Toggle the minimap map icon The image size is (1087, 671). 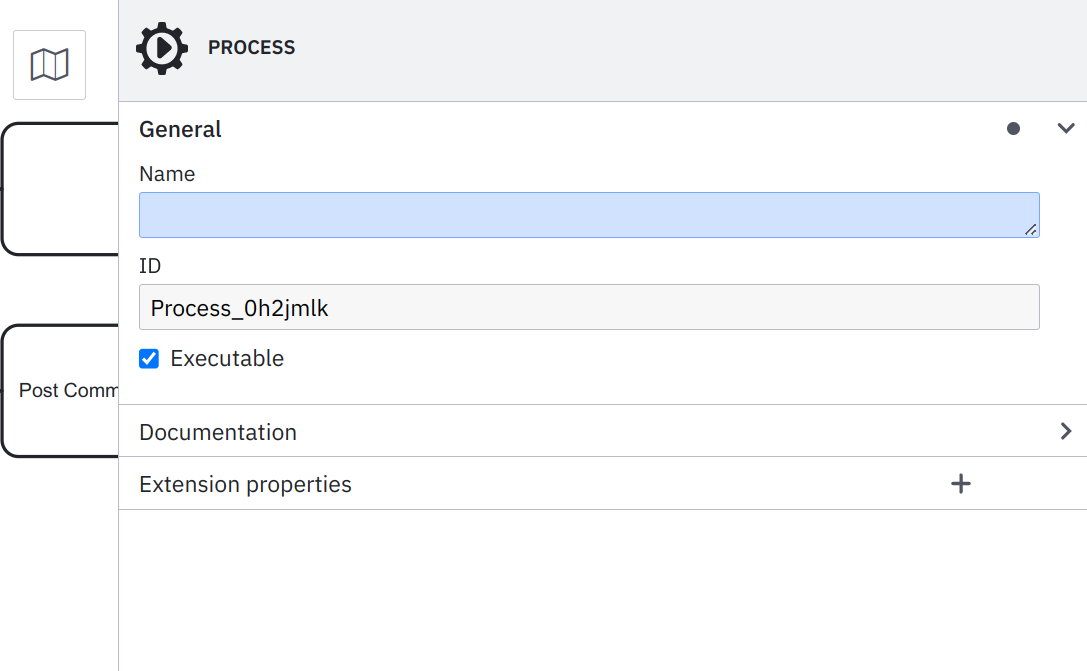coord(49,65)
